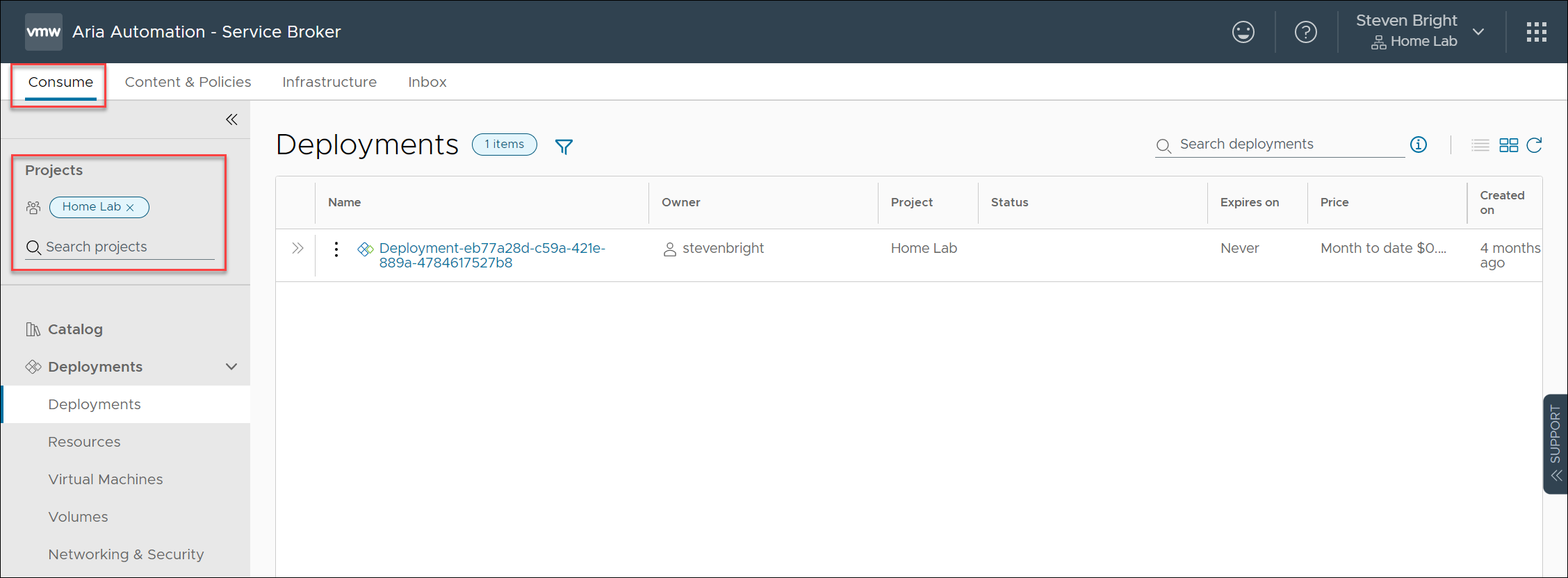Click the filter funnel icon beside Deployments
Image resolution: width=1568 pixels, height=578 pixels.
[x=564, y=147]
